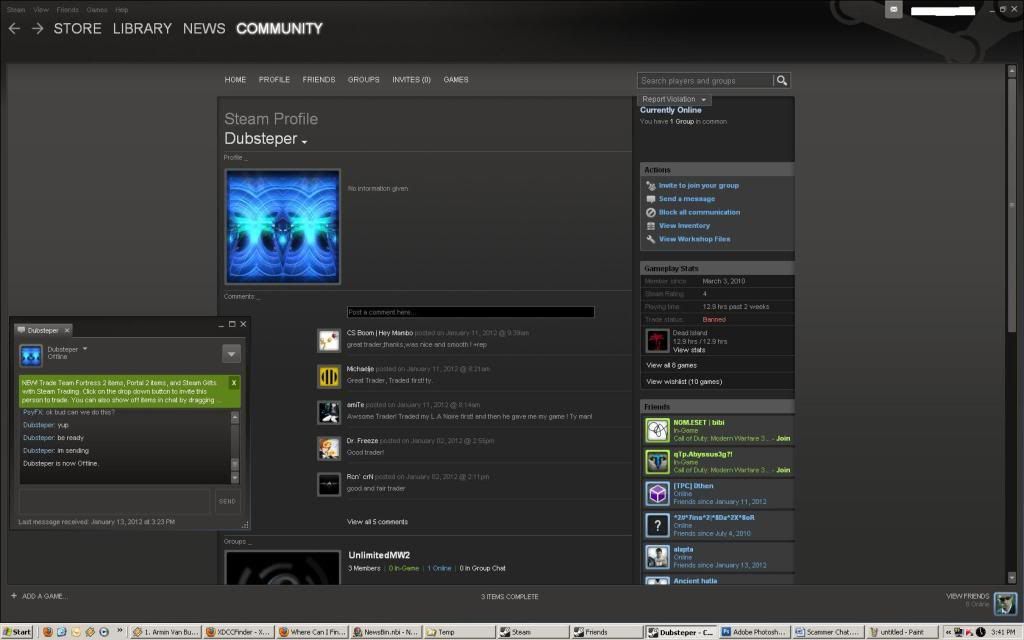Screen dimensions: 1024x640
Task: Join NOM.ESET | bibi's game
Action: tap(783, 439)
